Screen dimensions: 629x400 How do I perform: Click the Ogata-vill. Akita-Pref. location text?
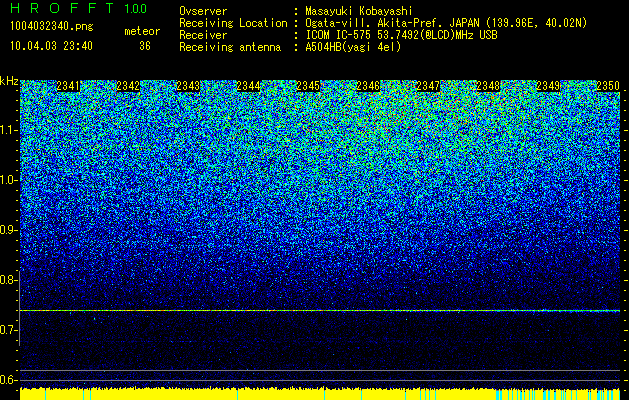[x=446, y=23]
